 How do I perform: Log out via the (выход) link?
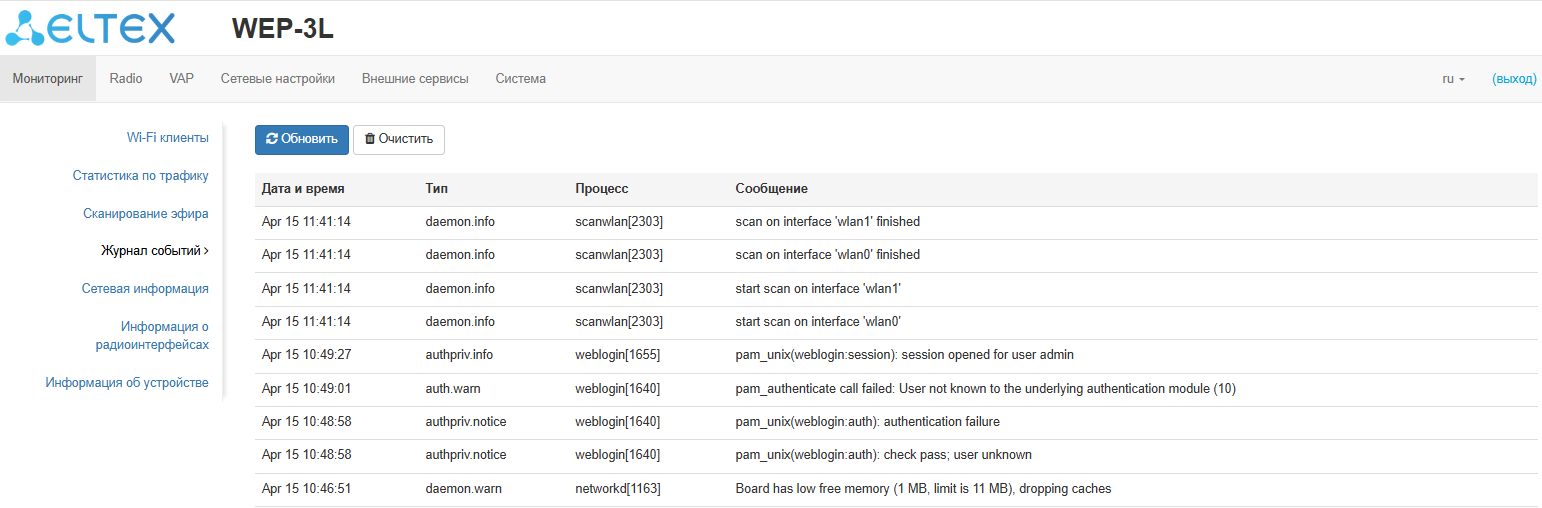tap(1513, 79)
